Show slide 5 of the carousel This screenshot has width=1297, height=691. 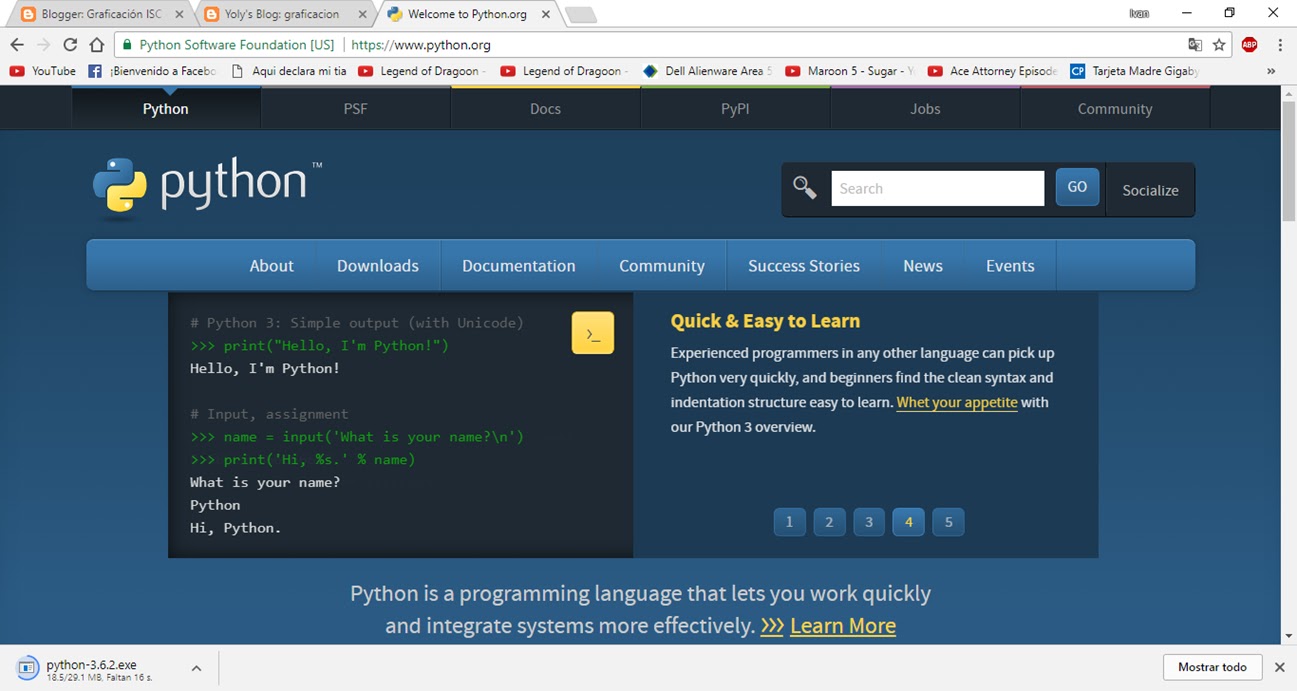tap(948, 522)
